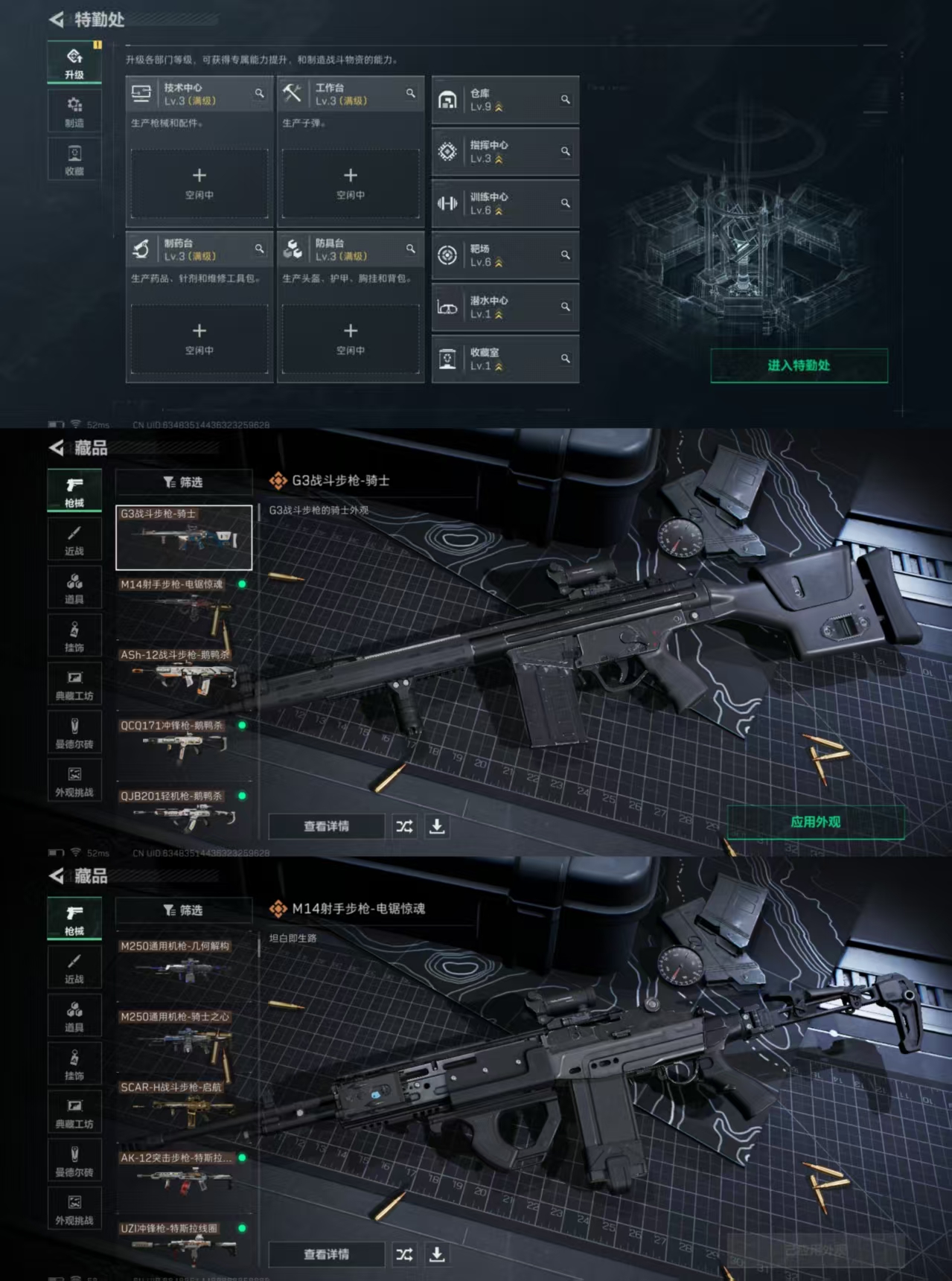Open the 制造 sidebar tab
The image size is (952, 1281).
[74, 112]
